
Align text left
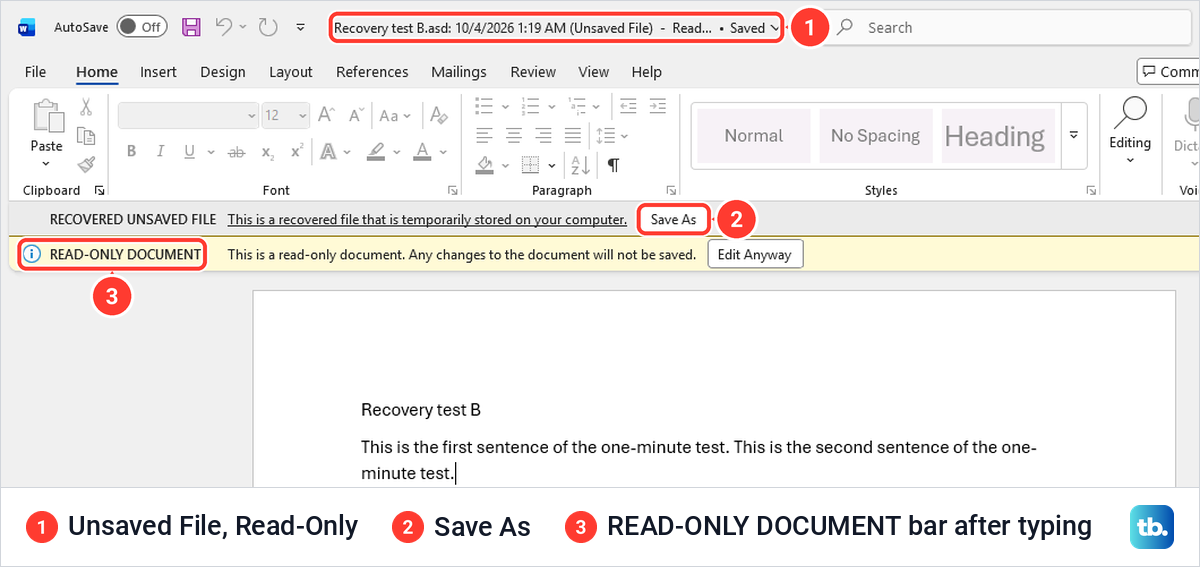click(x=484, y=134)
